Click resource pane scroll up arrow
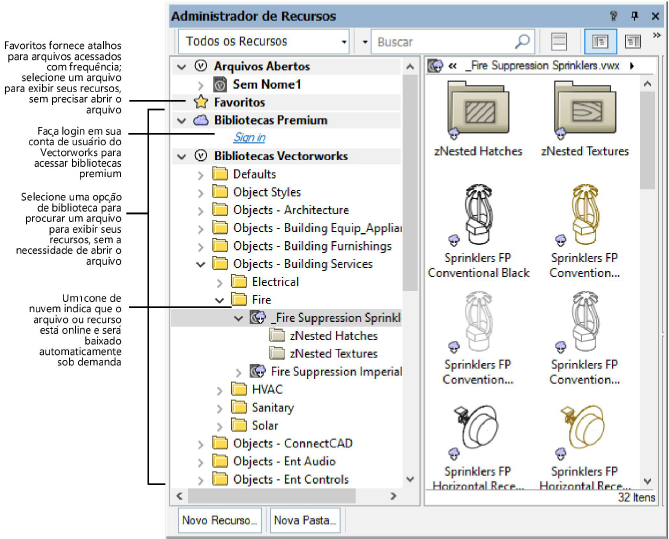Viewport: 669px width, 539px height. [647, 84]
